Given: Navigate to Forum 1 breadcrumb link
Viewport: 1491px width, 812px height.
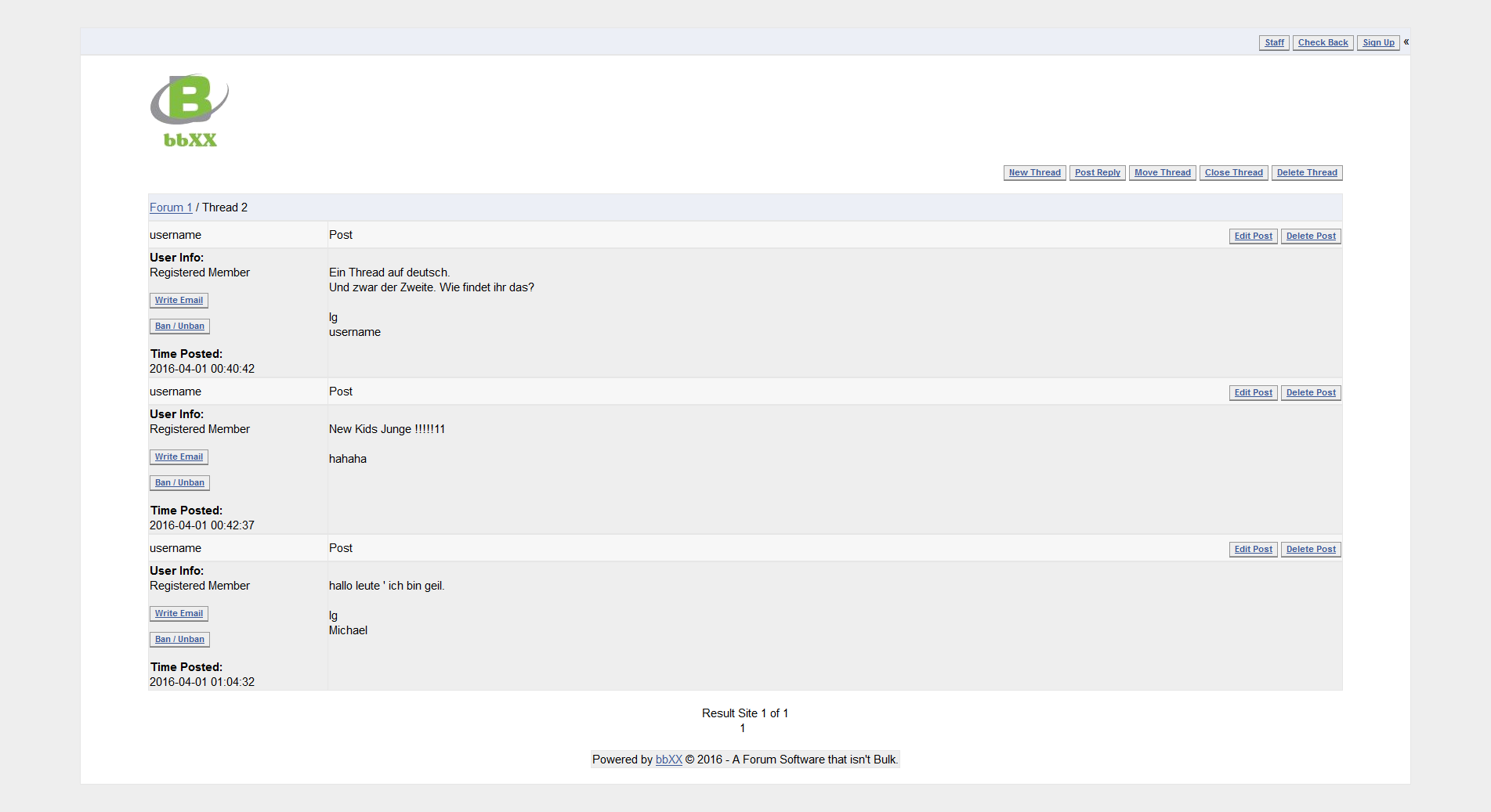Looking at the screenshot, I should (x=171, y=208).
